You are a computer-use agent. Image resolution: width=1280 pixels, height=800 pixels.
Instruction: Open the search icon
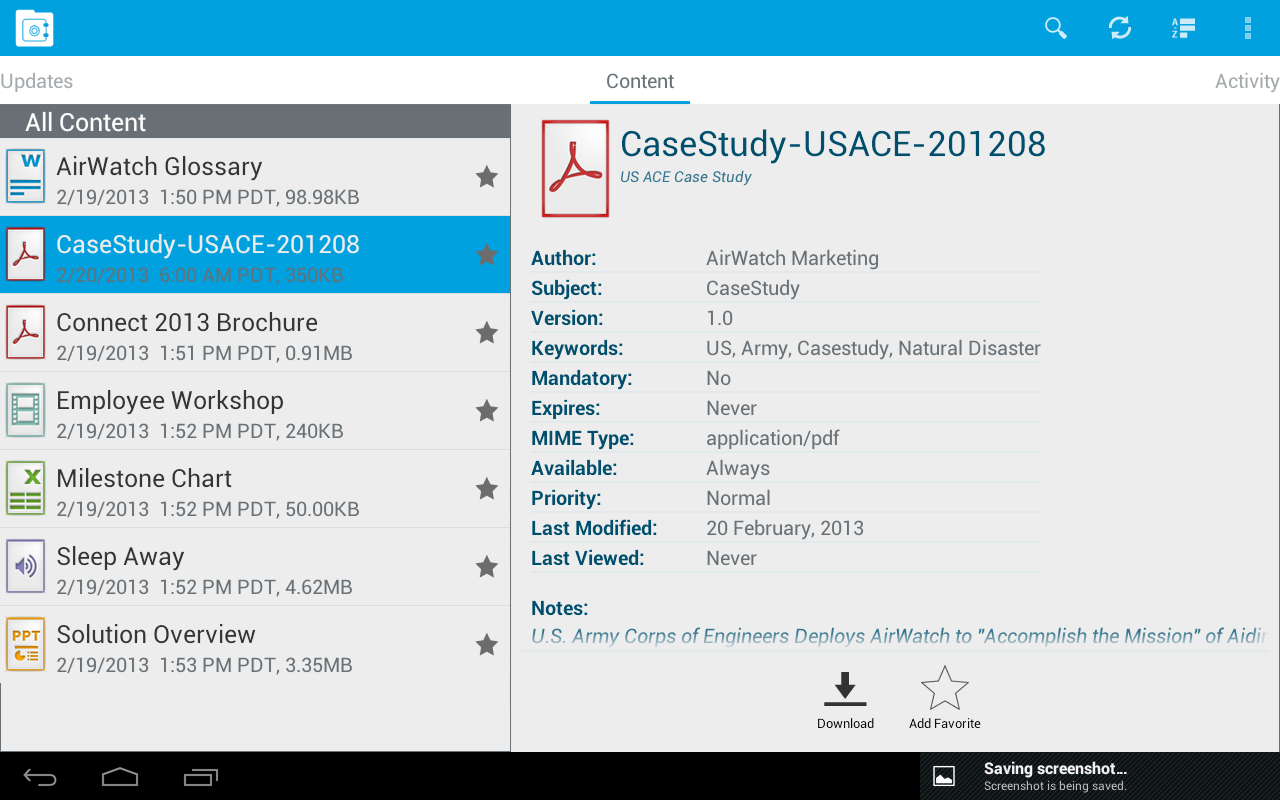tap(1055, 28)
